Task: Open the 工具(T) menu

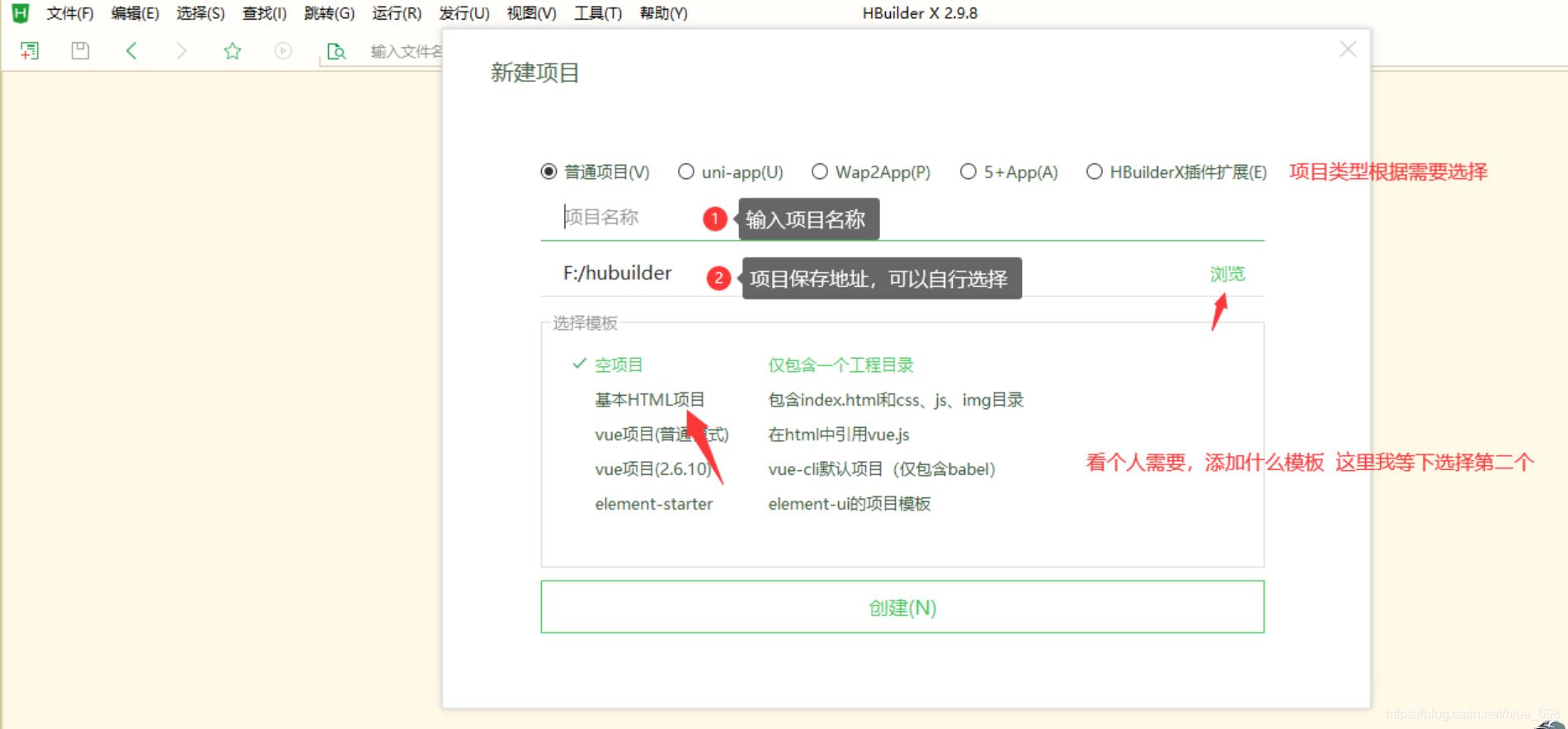Action: 598,13
